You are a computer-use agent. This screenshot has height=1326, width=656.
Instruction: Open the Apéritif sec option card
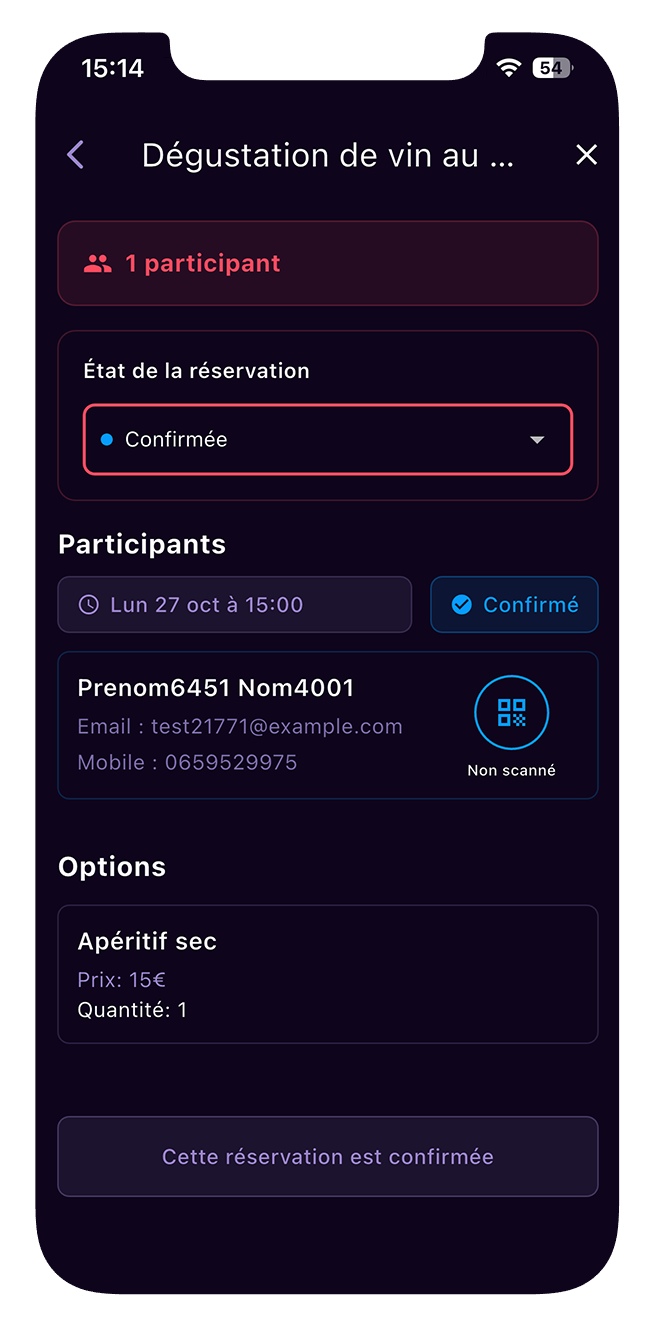pyautogui.click(x=327, y=973)
